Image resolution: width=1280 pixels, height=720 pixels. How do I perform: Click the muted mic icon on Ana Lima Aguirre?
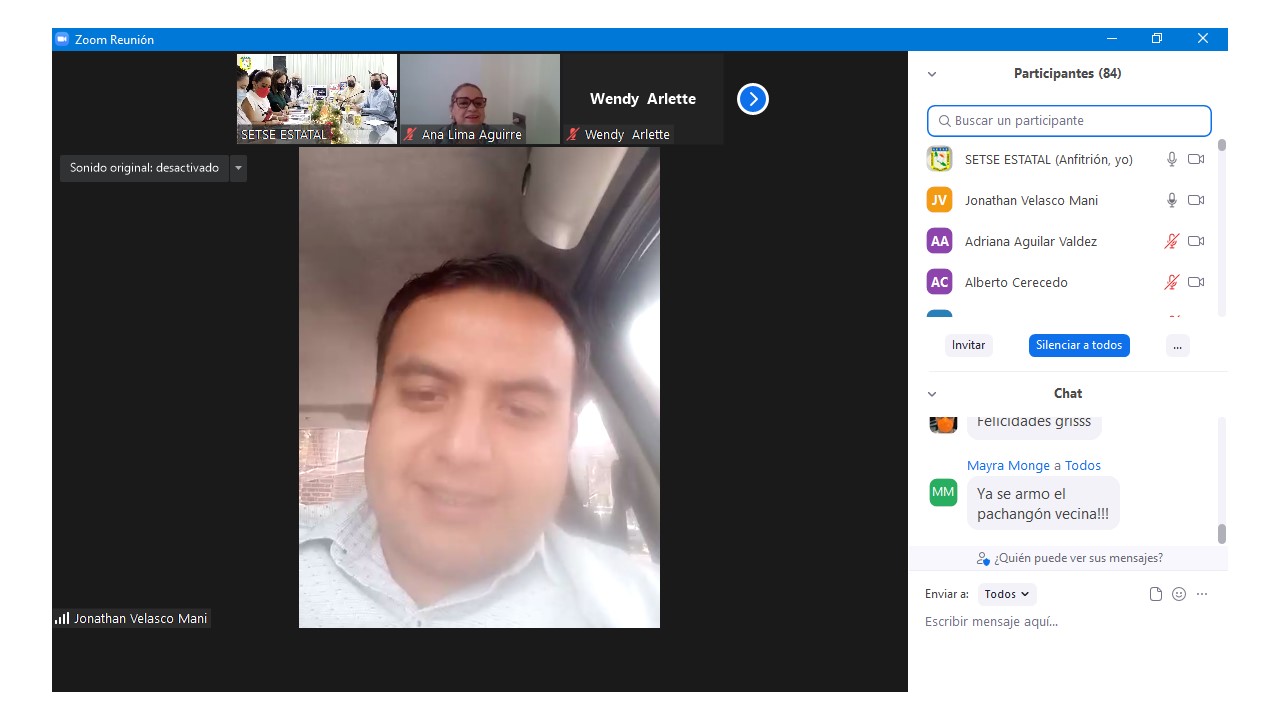(410, 134)
